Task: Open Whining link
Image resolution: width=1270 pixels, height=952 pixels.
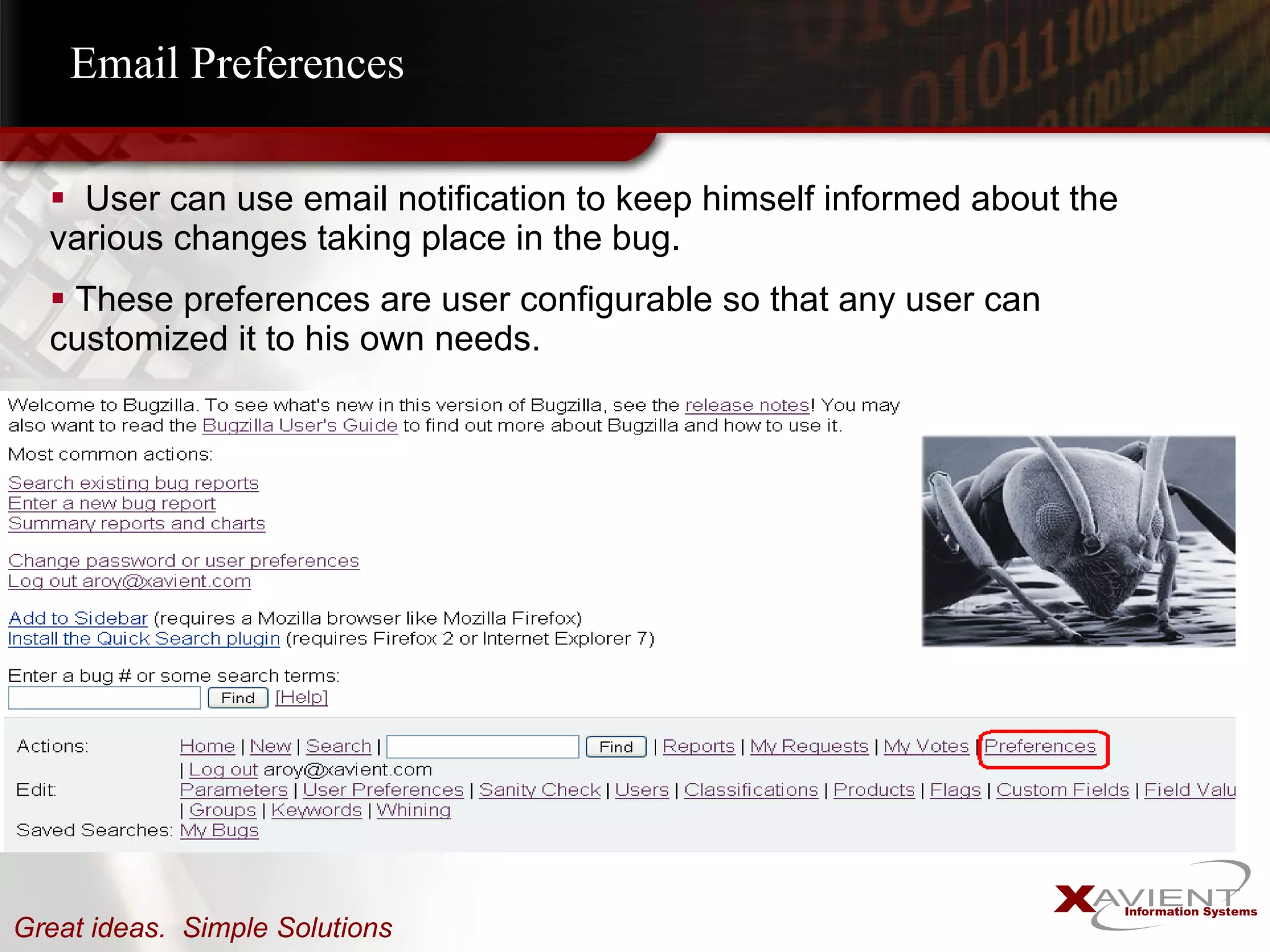Action: [414, 811]
